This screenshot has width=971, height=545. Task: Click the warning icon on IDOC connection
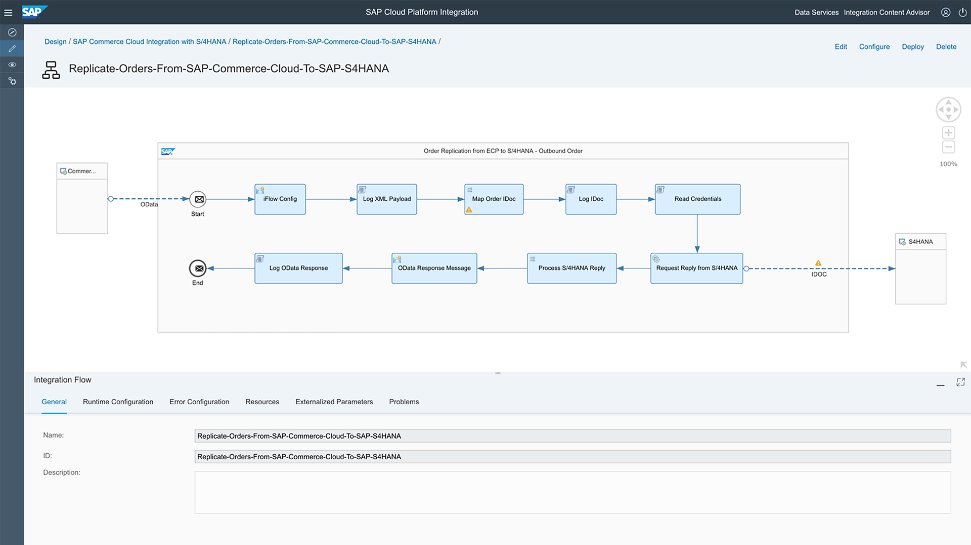point(818,263)
